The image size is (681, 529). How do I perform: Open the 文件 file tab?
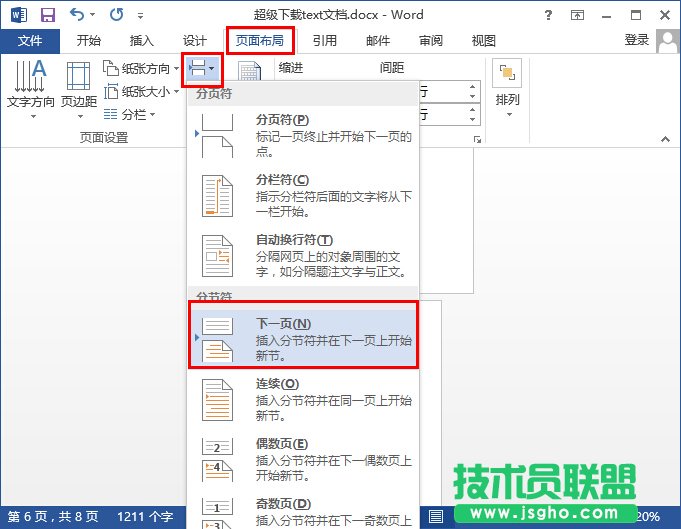[31, 41]
